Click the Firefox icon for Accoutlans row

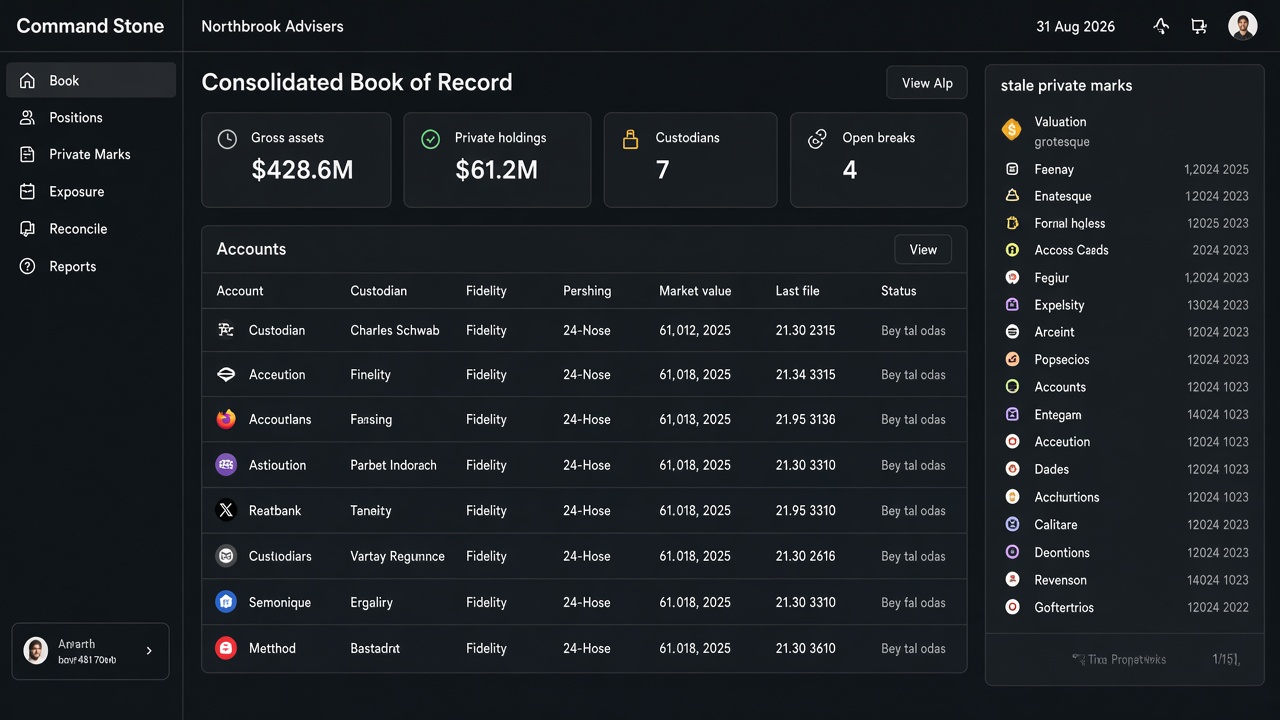pyautogui.click(x=226, y=419)
